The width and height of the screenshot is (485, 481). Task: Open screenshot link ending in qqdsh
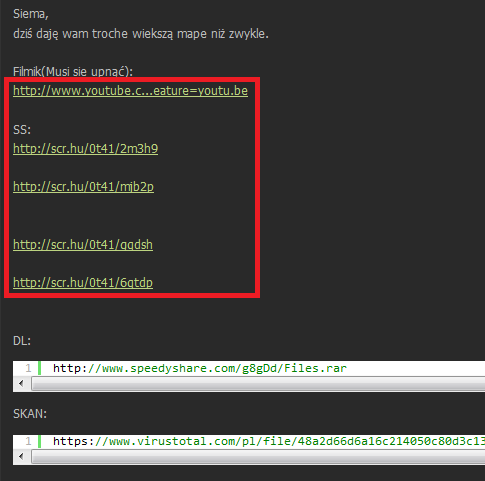click(x=83, y=245)
